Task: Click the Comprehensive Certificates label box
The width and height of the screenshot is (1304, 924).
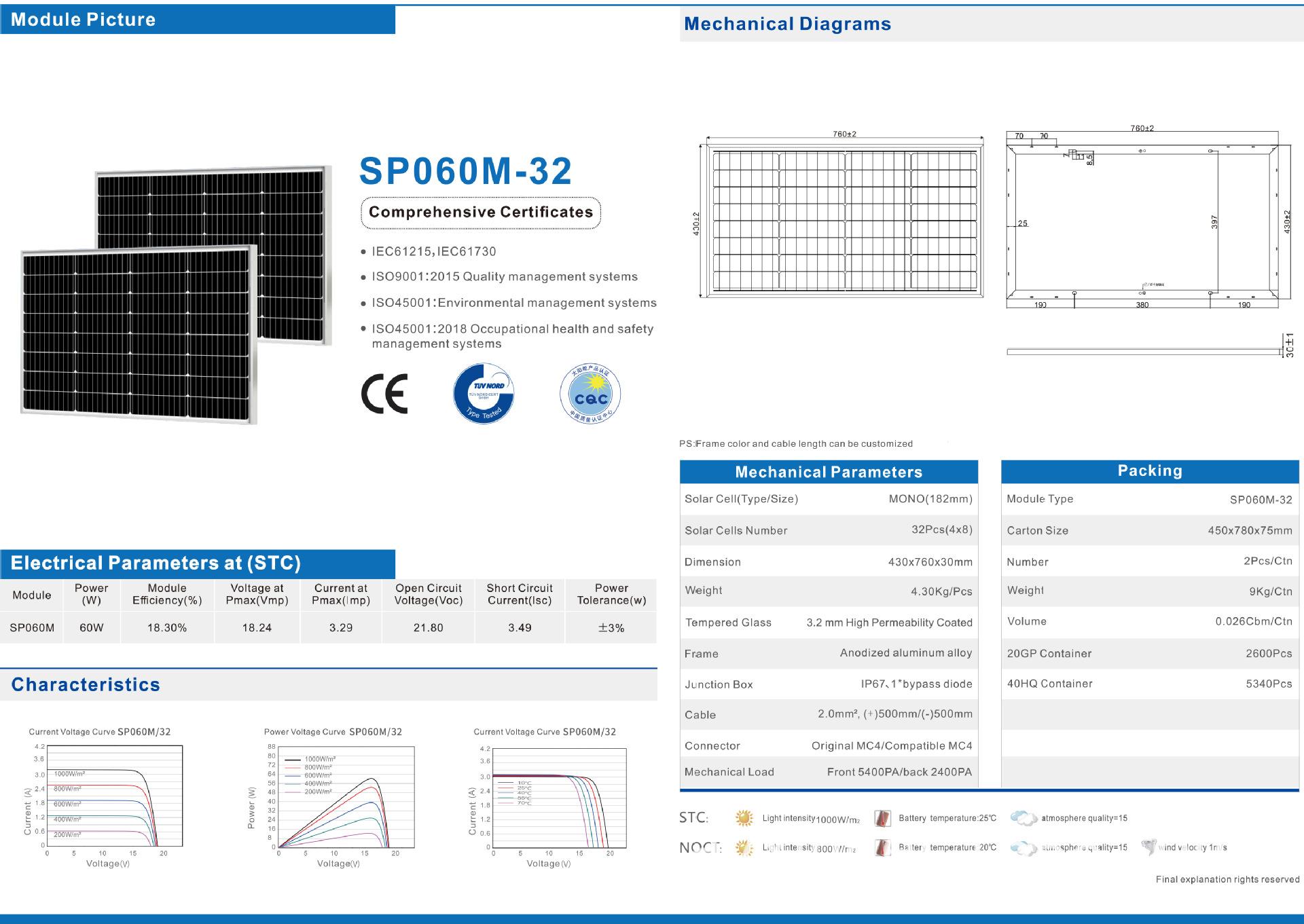Action: [481, 212]
